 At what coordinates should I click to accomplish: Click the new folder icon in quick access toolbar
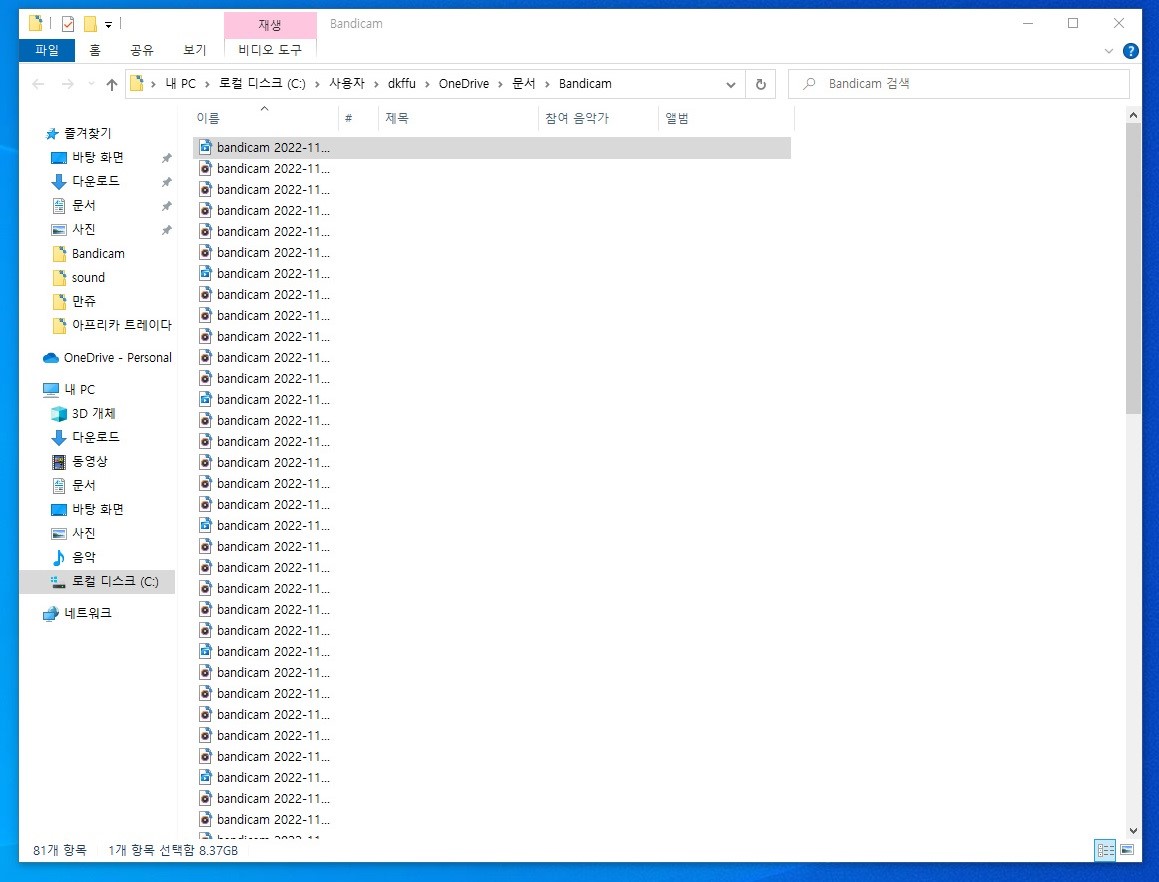point(90,24)
